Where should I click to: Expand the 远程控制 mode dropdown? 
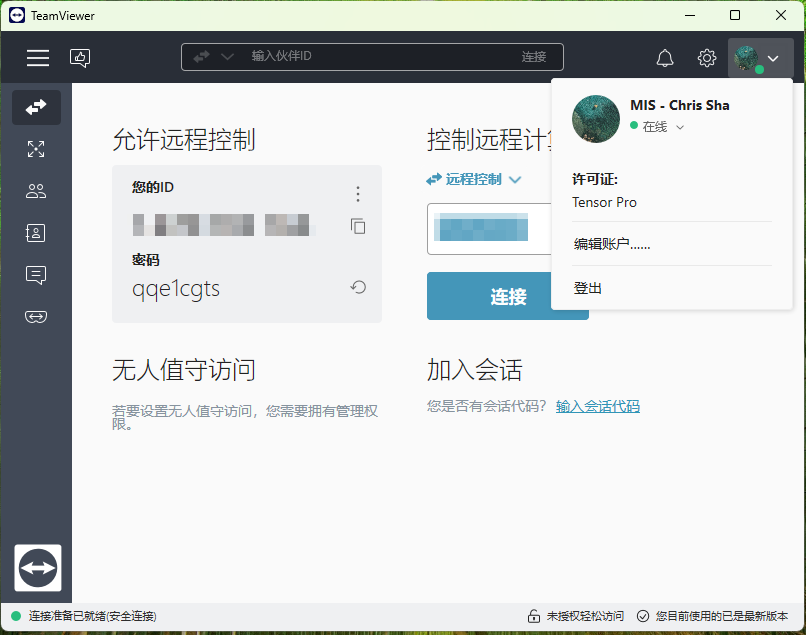point(515,179)
